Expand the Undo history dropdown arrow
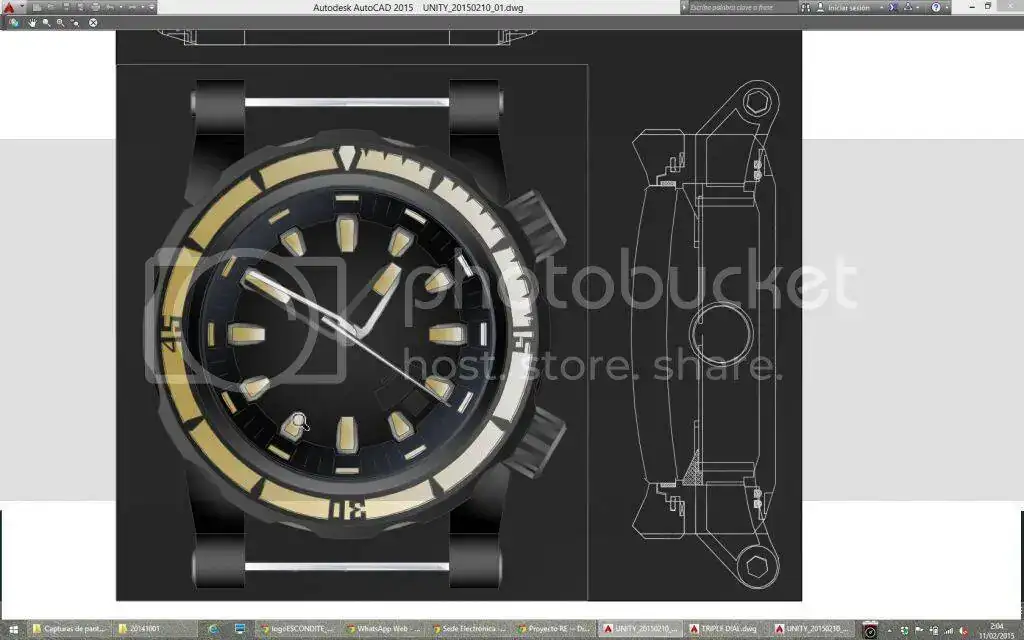 [x=120, y=8]
